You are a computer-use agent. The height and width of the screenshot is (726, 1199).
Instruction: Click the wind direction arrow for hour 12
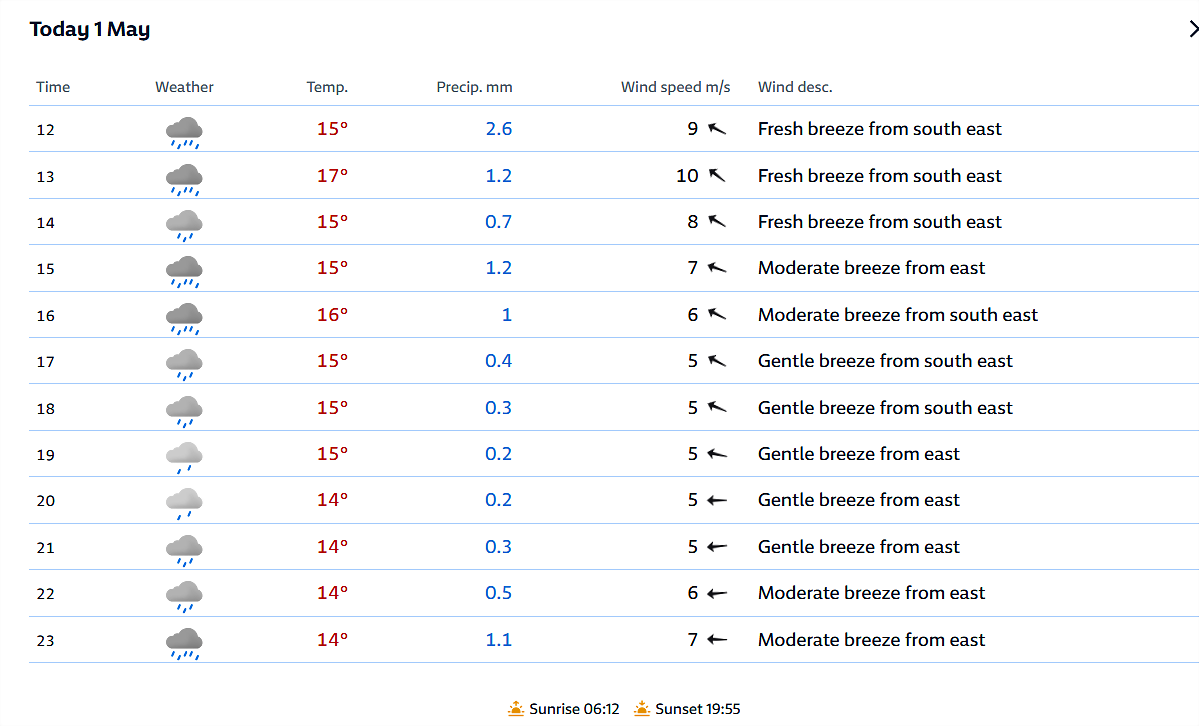716,129
